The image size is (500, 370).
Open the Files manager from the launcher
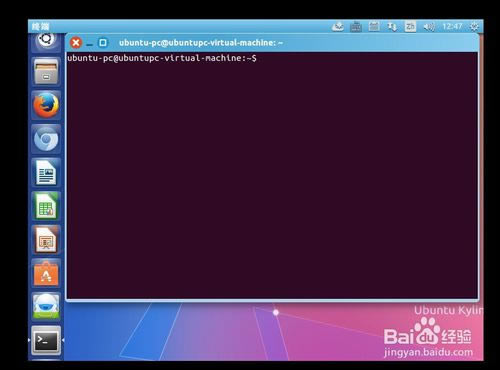[x=46, y=71]
